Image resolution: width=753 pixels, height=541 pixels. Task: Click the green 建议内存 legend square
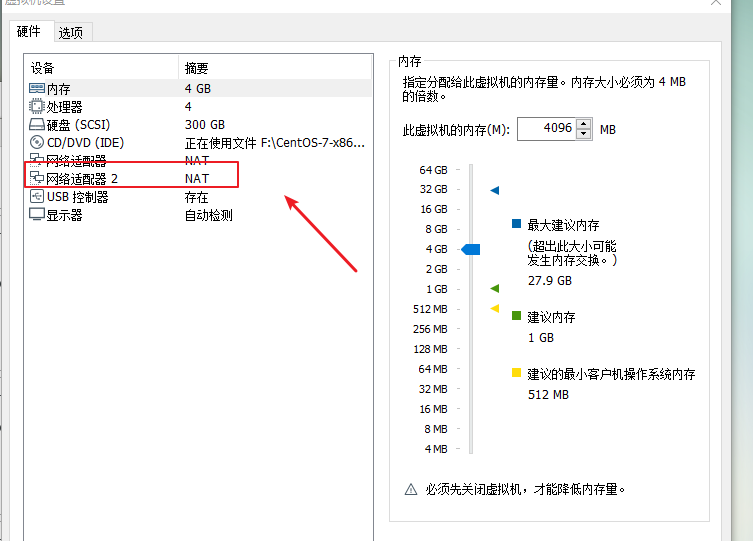pos(517,315)
